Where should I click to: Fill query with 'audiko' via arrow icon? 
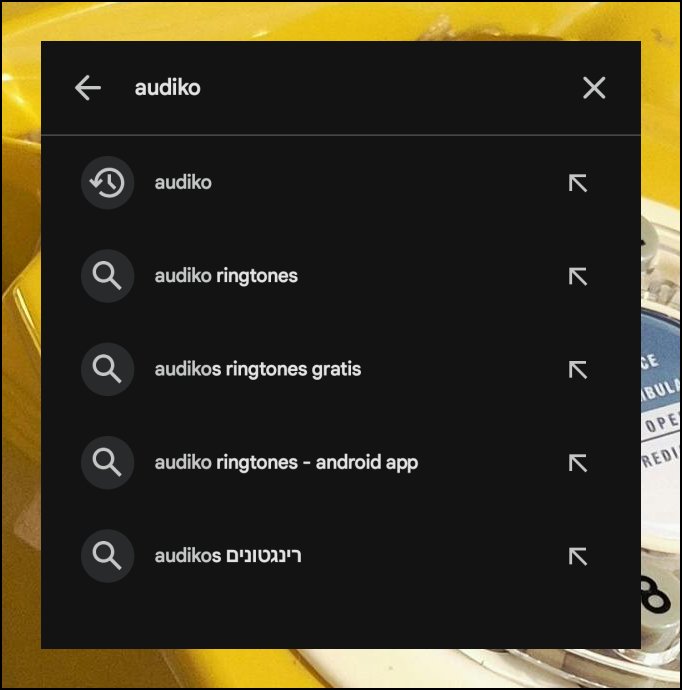[578, 183]
